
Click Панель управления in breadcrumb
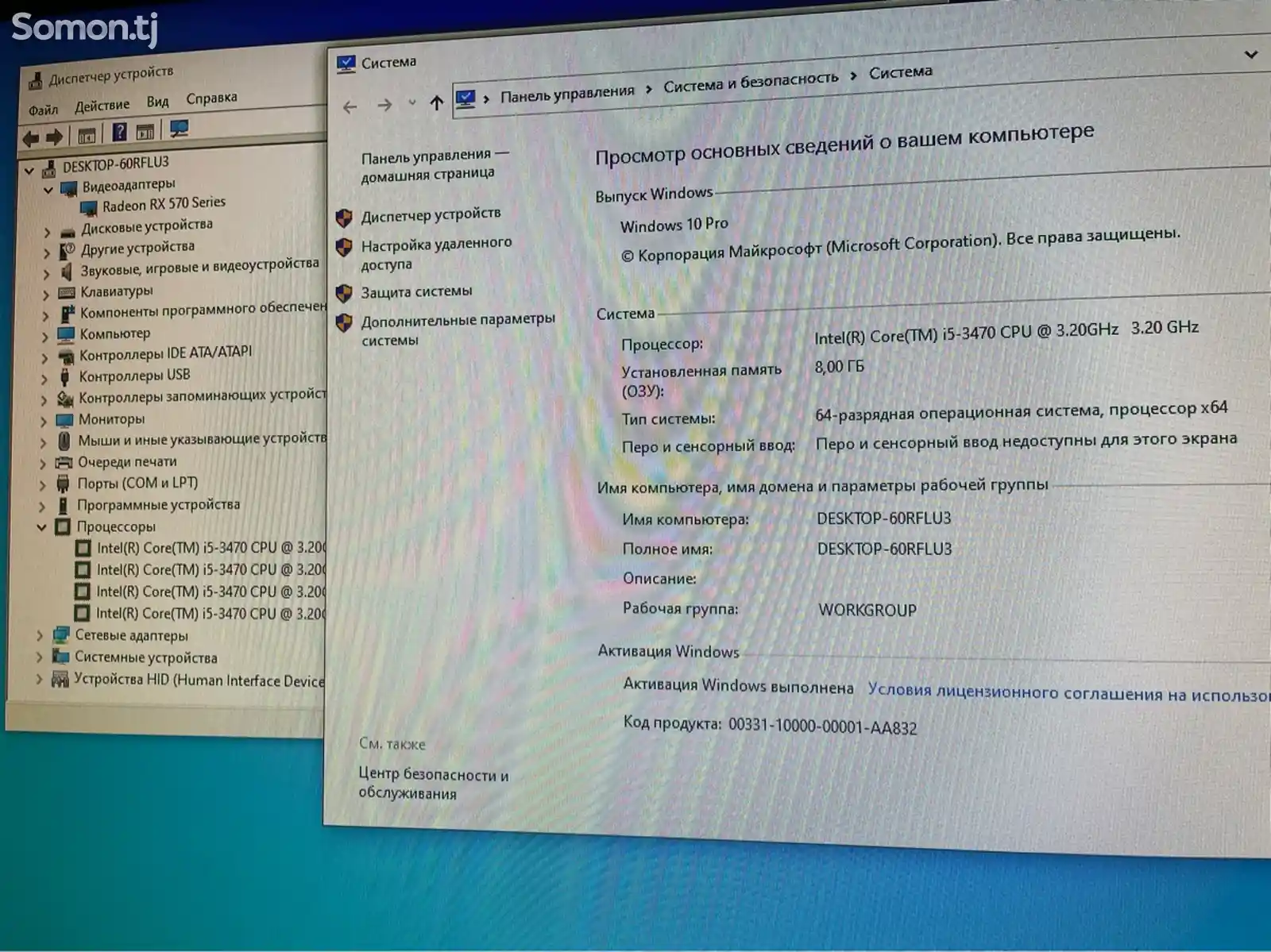[567, 94]
